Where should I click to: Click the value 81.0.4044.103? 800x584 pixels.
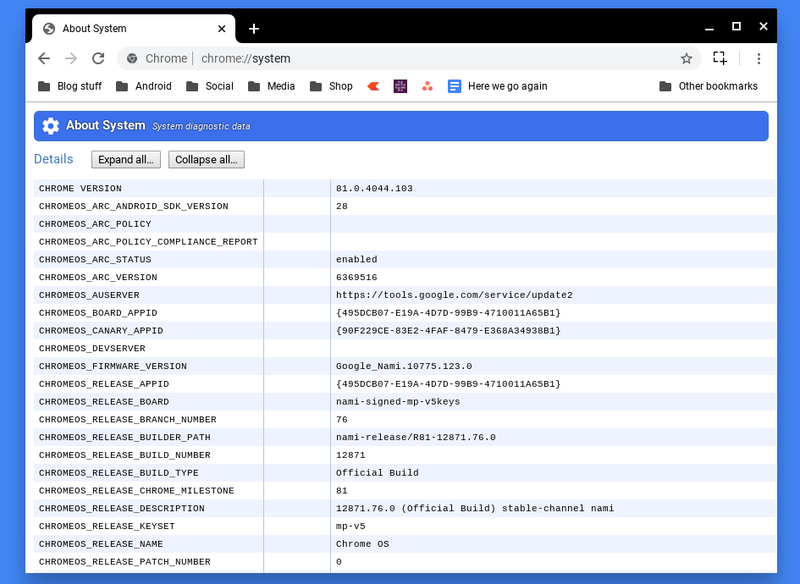point(374,188)
